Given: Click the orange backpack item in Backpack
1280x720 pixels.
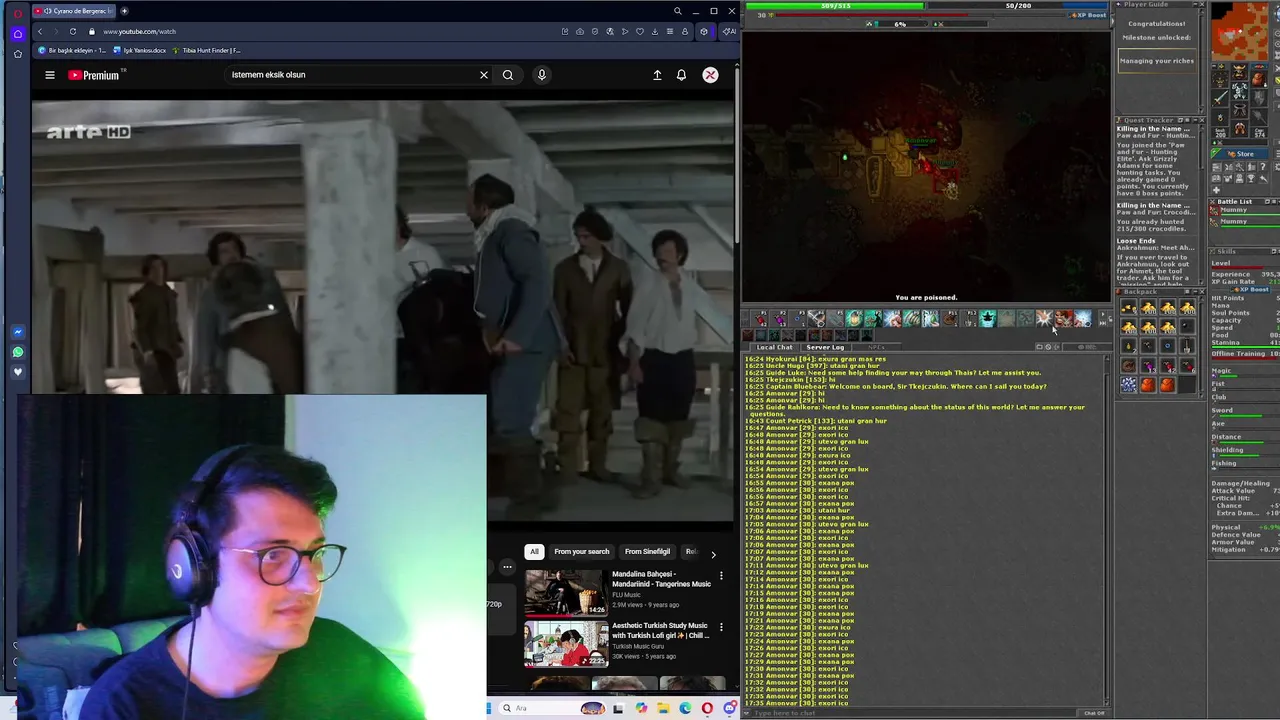Looking at the screenshot, I should [1148, 384].
